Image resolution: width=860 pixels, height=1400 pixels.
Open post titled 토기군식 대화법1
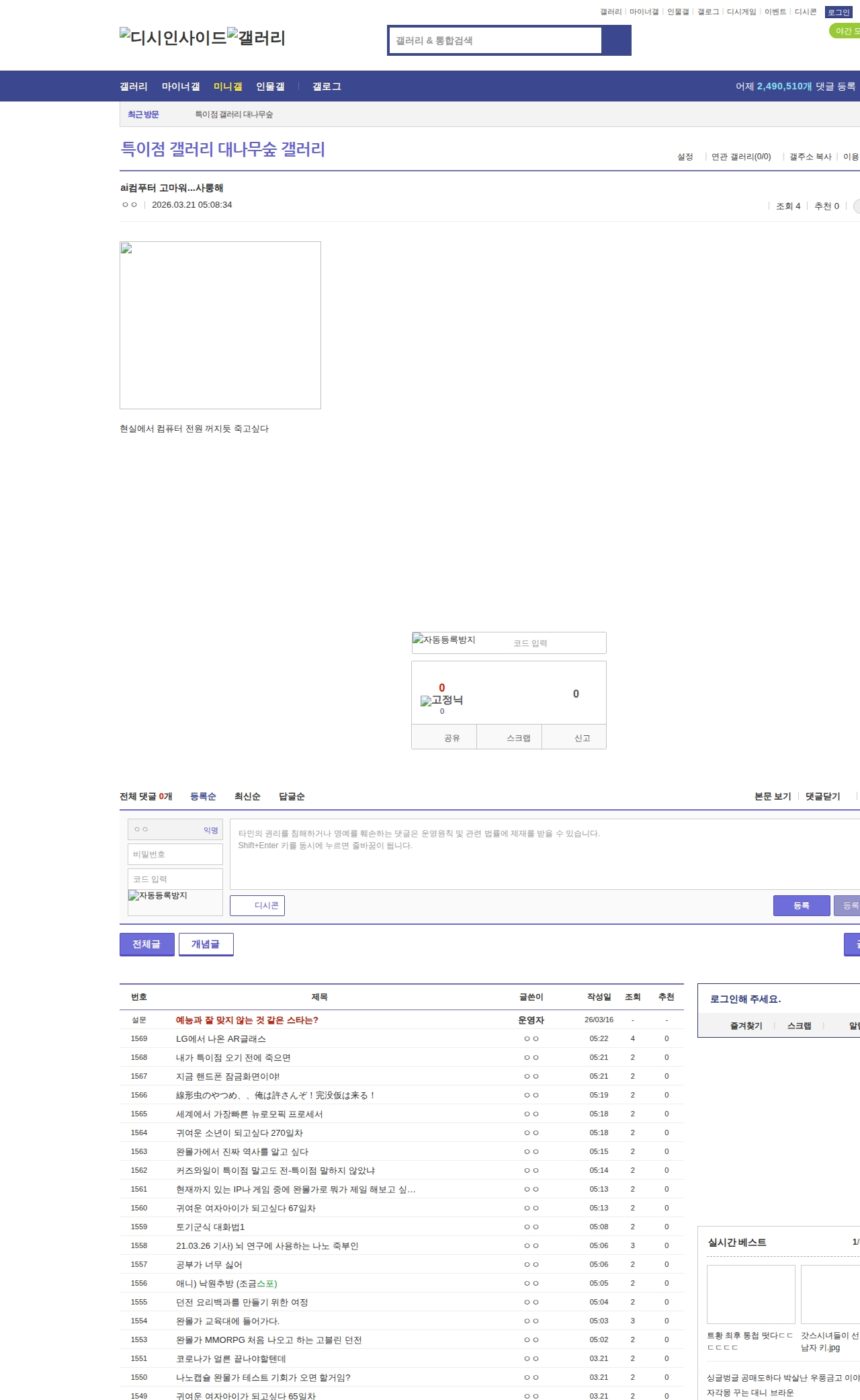pyautogui.click(x=210, y=1227)
